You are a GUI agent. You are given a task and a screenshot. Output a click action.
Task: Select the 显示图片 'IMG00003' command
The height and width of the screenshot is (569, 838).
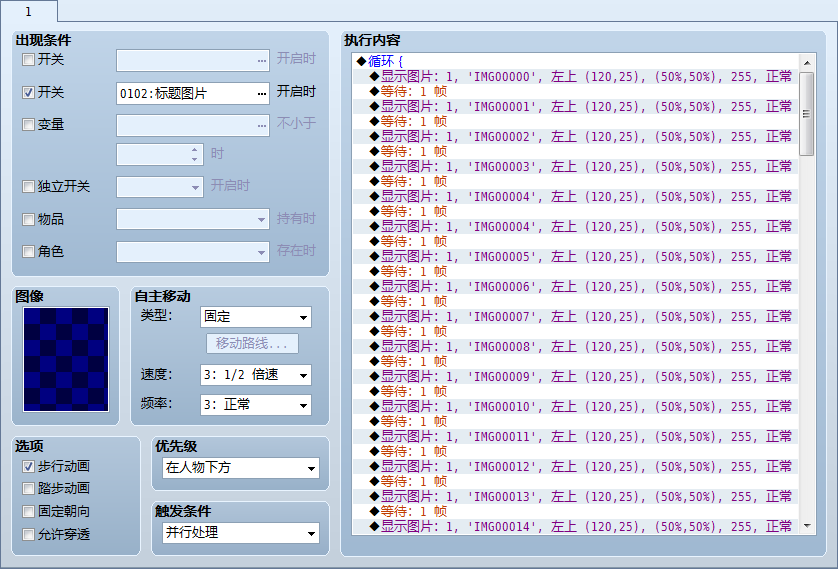(x=576, y=166)
